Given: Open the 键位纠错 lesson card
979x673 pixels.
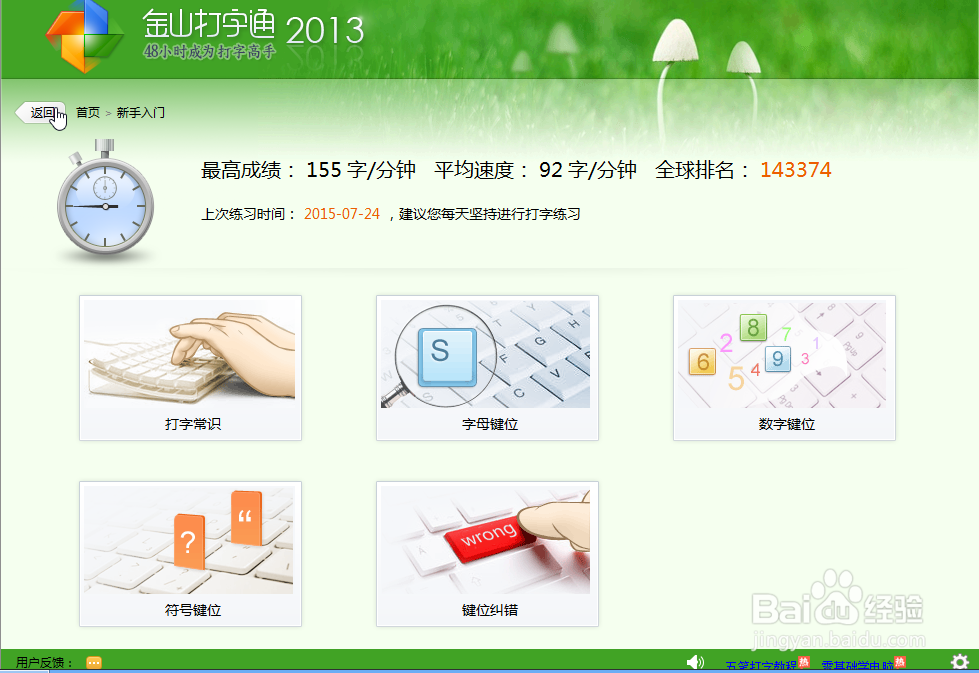Looking at the screenshot, I should [x=487, y=554].
